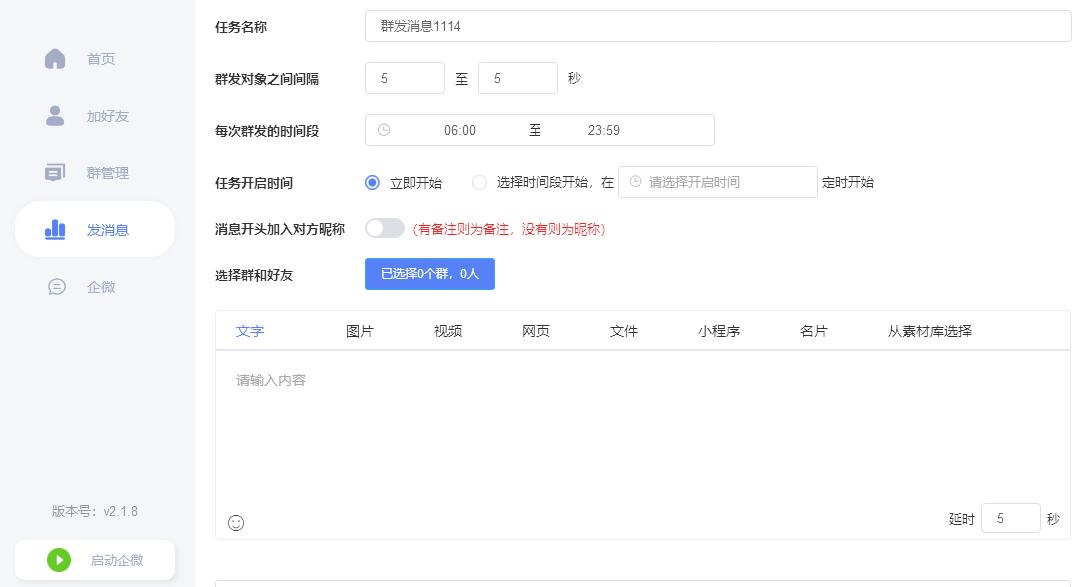
Task: Click the Add Friends person icon
Action: point(55,116)
